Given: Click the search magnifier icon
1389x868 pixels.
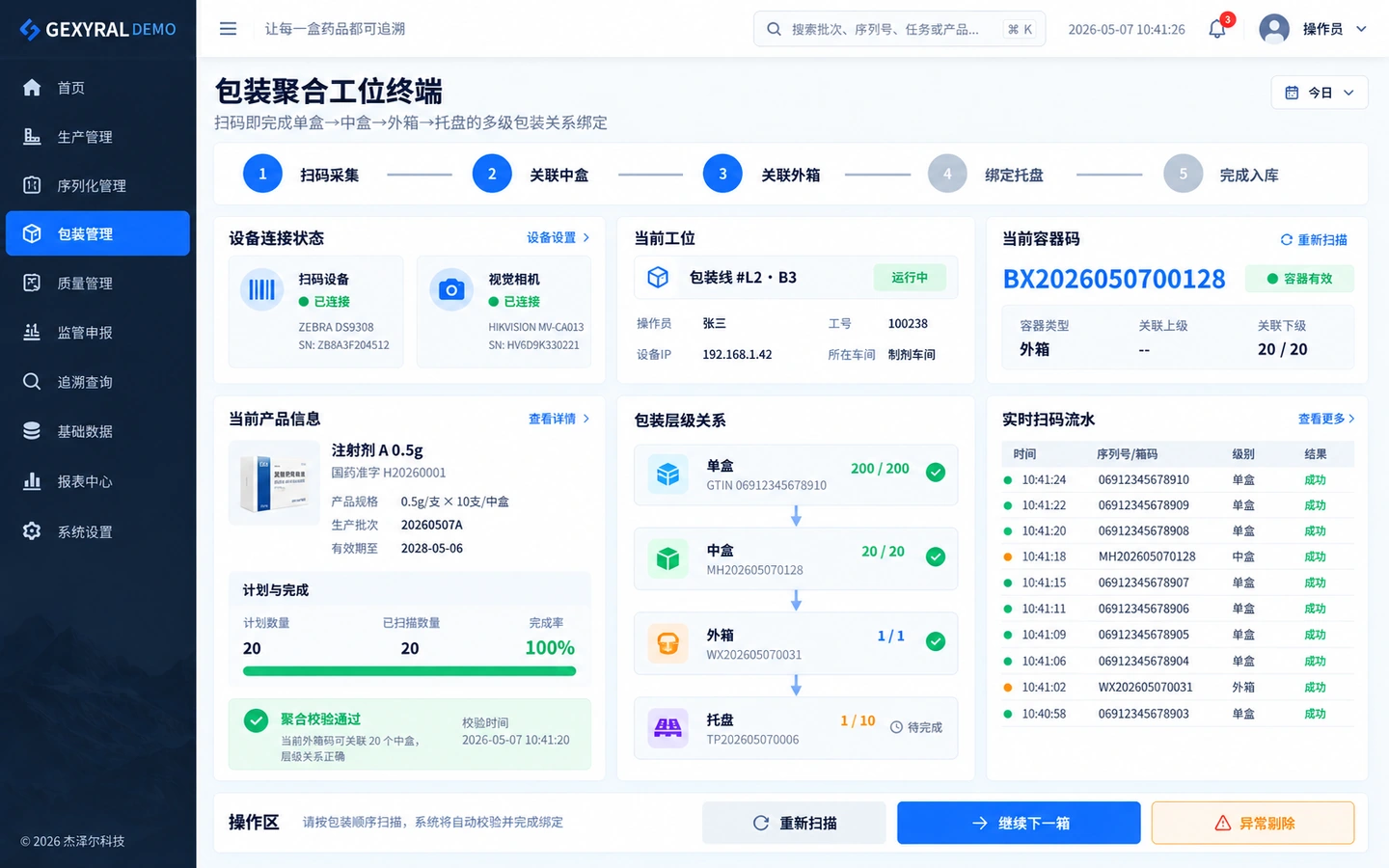Looking at the screenshot, I should [774, 29].
